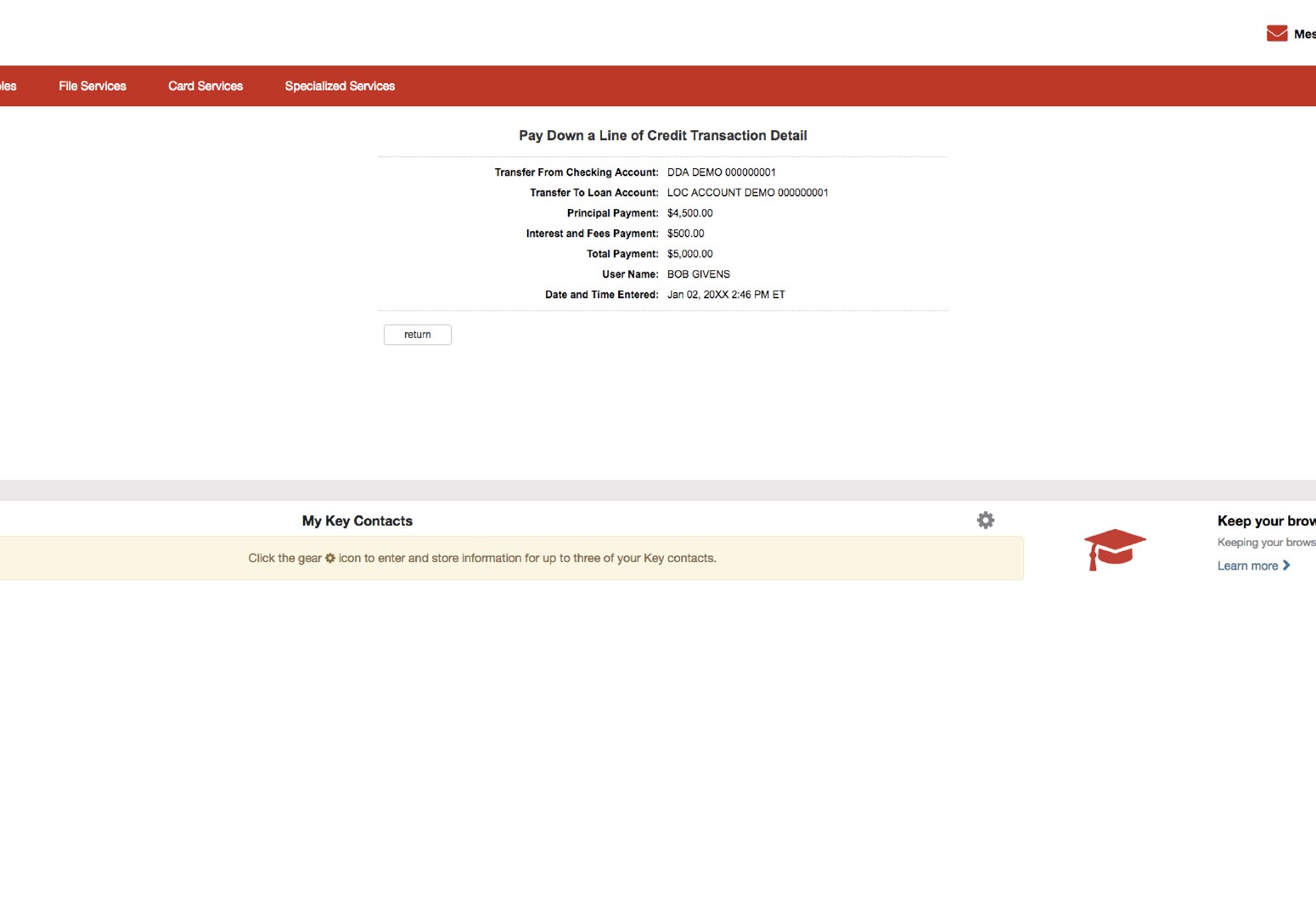
Task: Open the Card Services menu
Action: [x=205, y=86]
